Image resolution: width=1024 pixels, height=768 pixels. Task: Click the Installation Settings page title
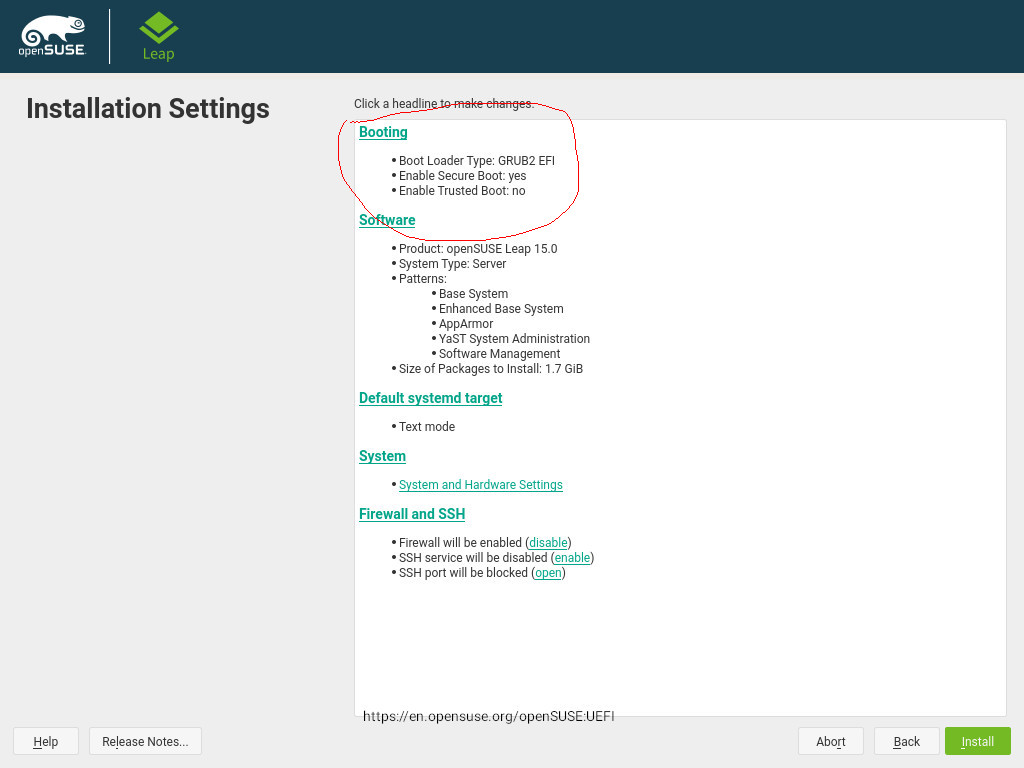click(x=148, y=108)
